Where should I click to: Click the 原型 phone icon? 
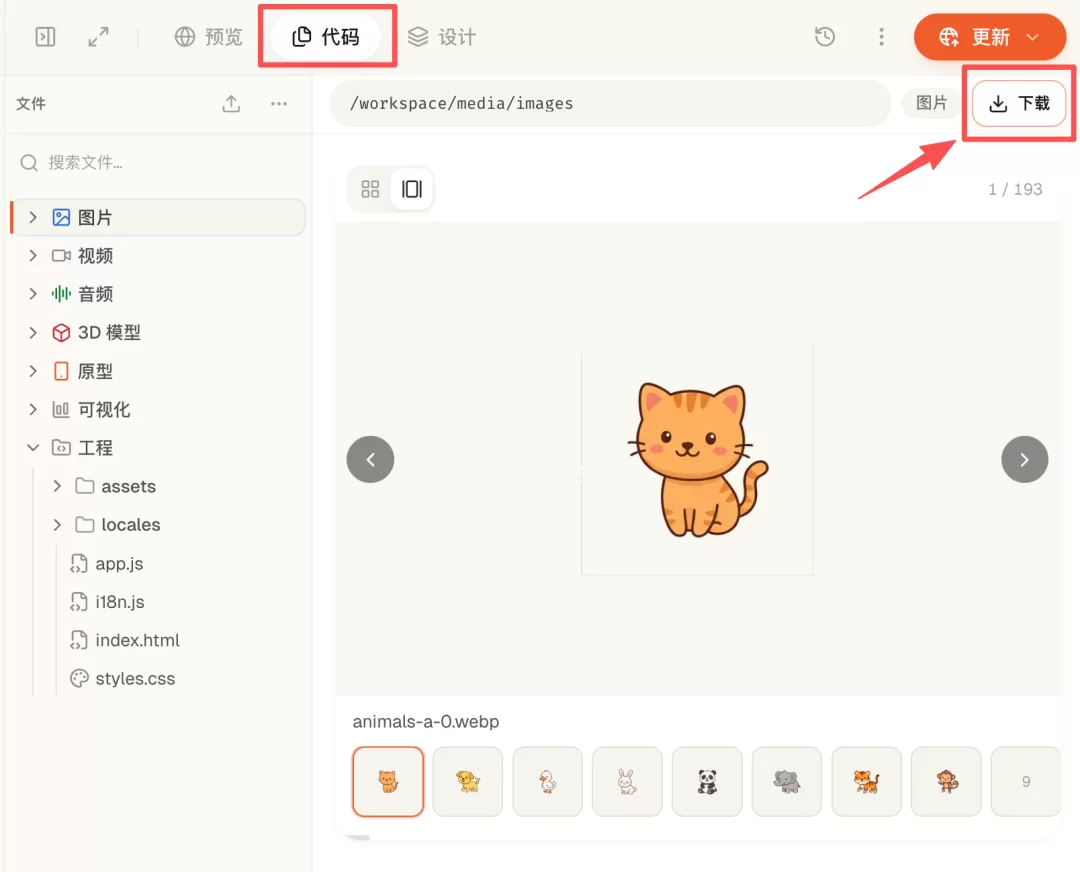[x=61, y=371]
